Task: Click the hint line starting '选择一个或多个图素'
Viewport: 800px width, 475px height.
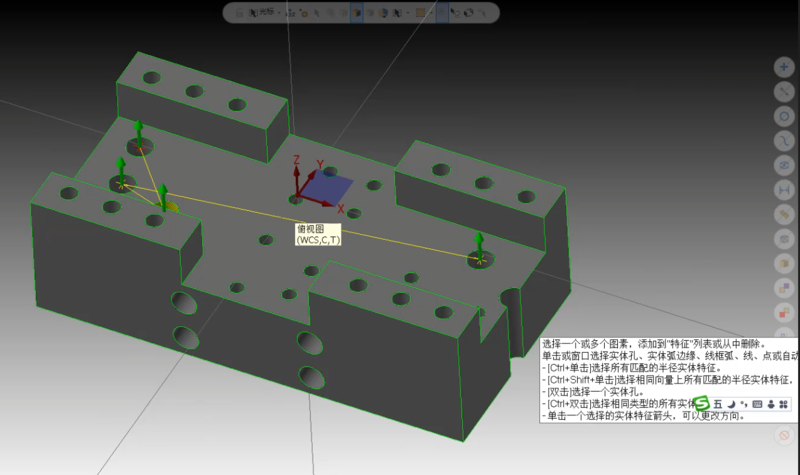Action: (x=654, y=344)
